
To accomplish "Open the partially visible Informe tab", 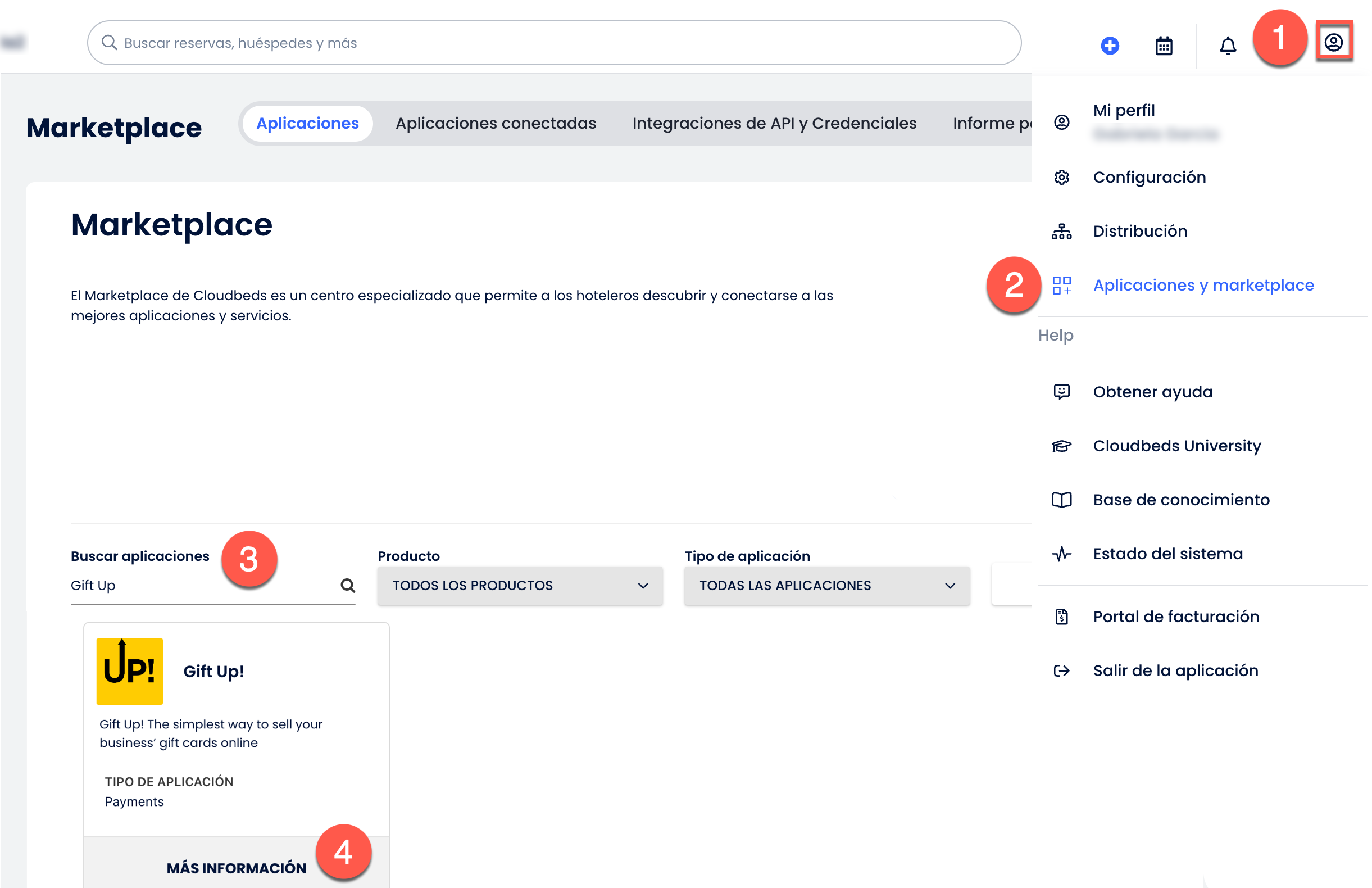I will pyautogui.click(x=991, y=124).
